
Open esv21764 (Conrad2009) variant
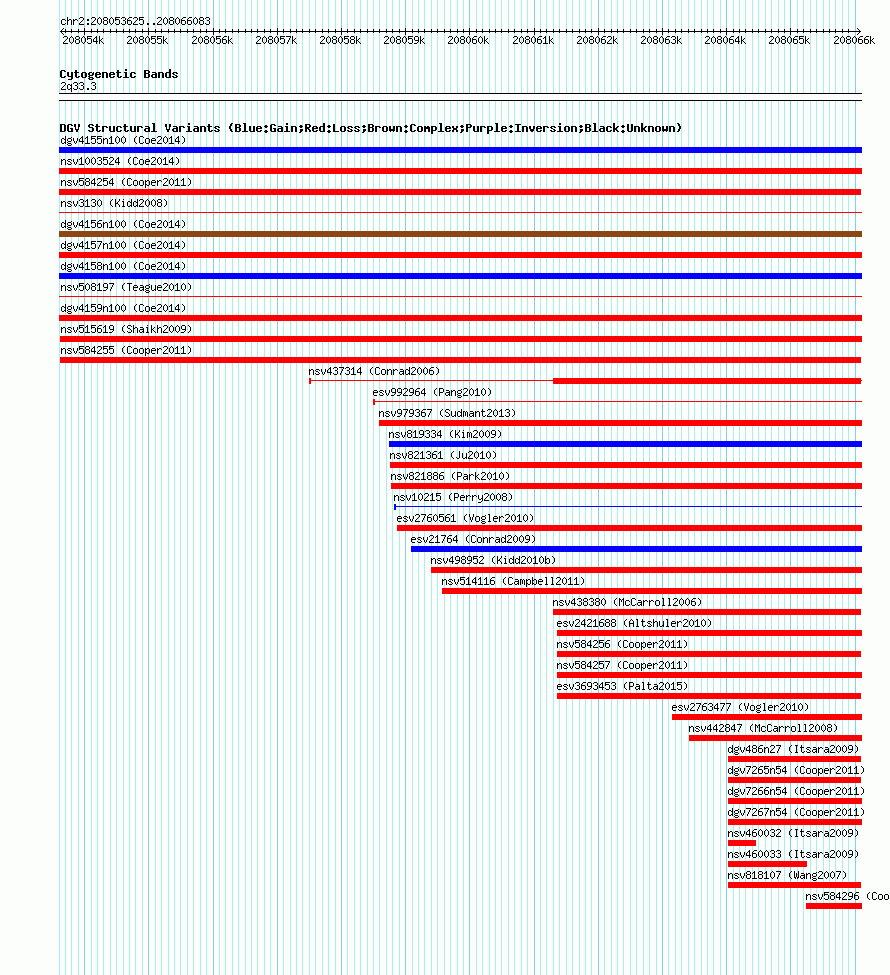(x=473, y=540)
